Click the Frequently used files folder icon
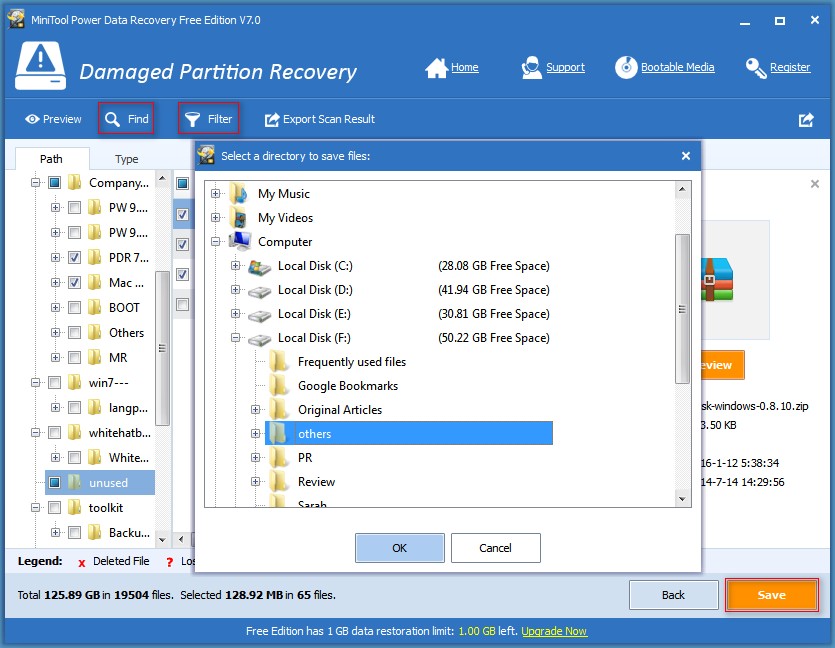The image size is (835, 648). (x=279, y=362)
